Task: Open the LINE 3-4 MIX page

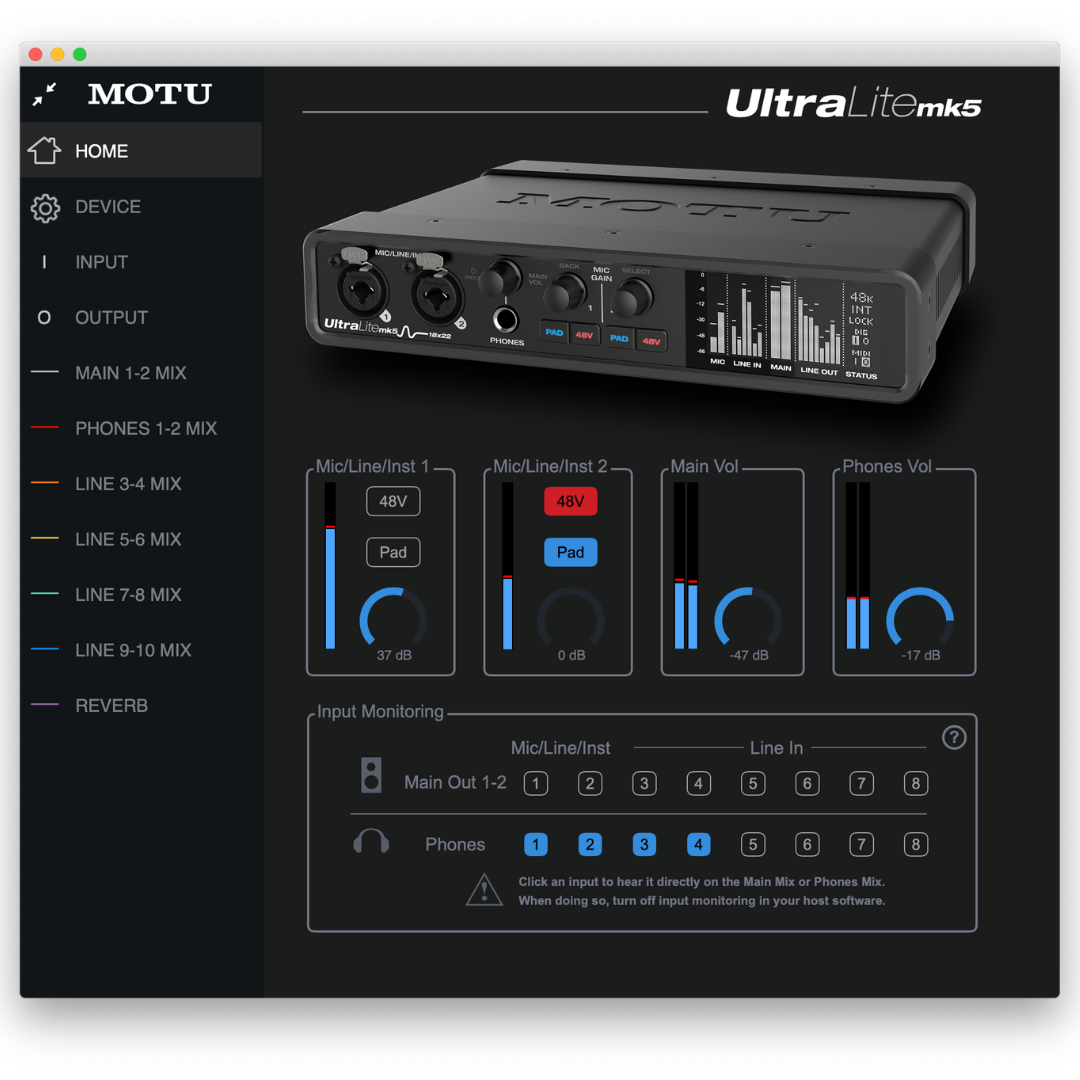Action: pyautogui.click(x=141, y=484)
